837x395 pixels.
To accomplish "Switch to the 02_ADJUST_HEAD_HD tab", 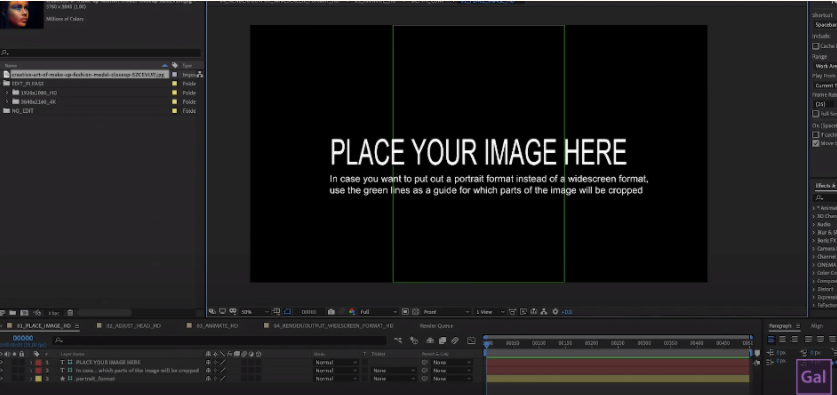I will (x=133, y=326).
